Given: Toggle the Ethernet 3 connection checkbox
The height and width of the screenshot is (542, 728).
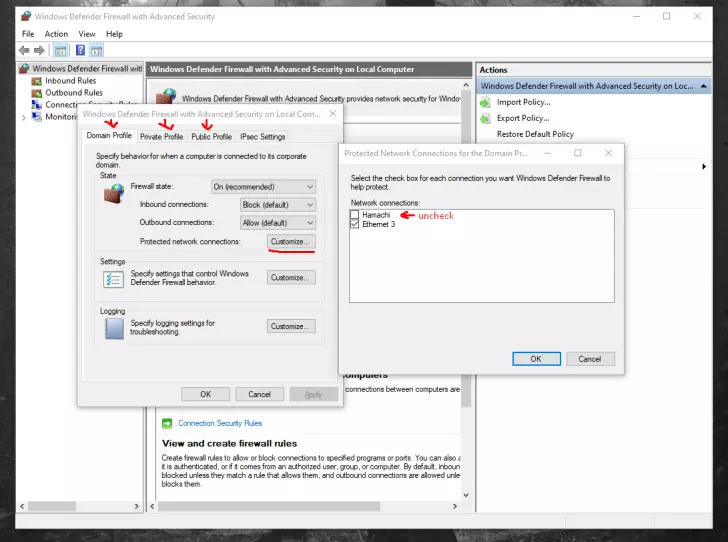Looking at the screenshot, I should (x=355, y=224).
